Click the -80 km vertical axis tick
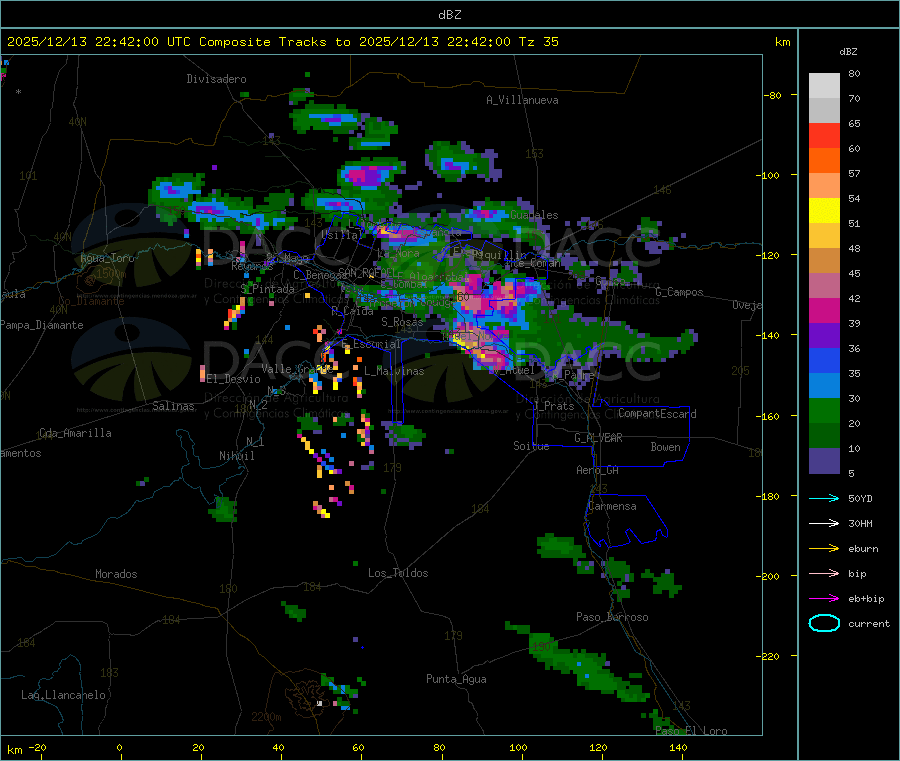Viewport: 900px width, 761px height. 772,95
